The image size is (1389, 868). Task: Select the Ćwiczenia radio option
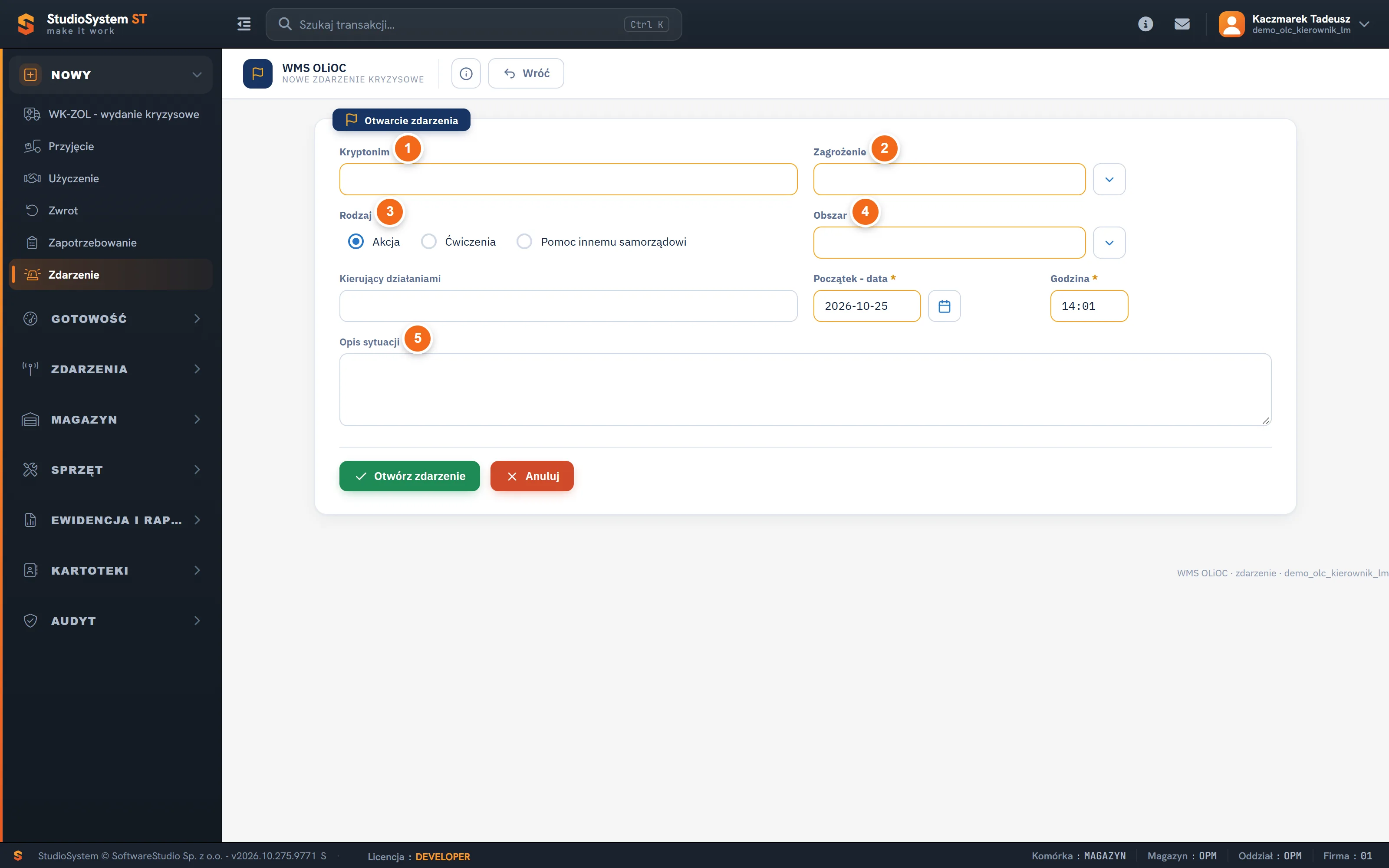(x=429, y=241)
